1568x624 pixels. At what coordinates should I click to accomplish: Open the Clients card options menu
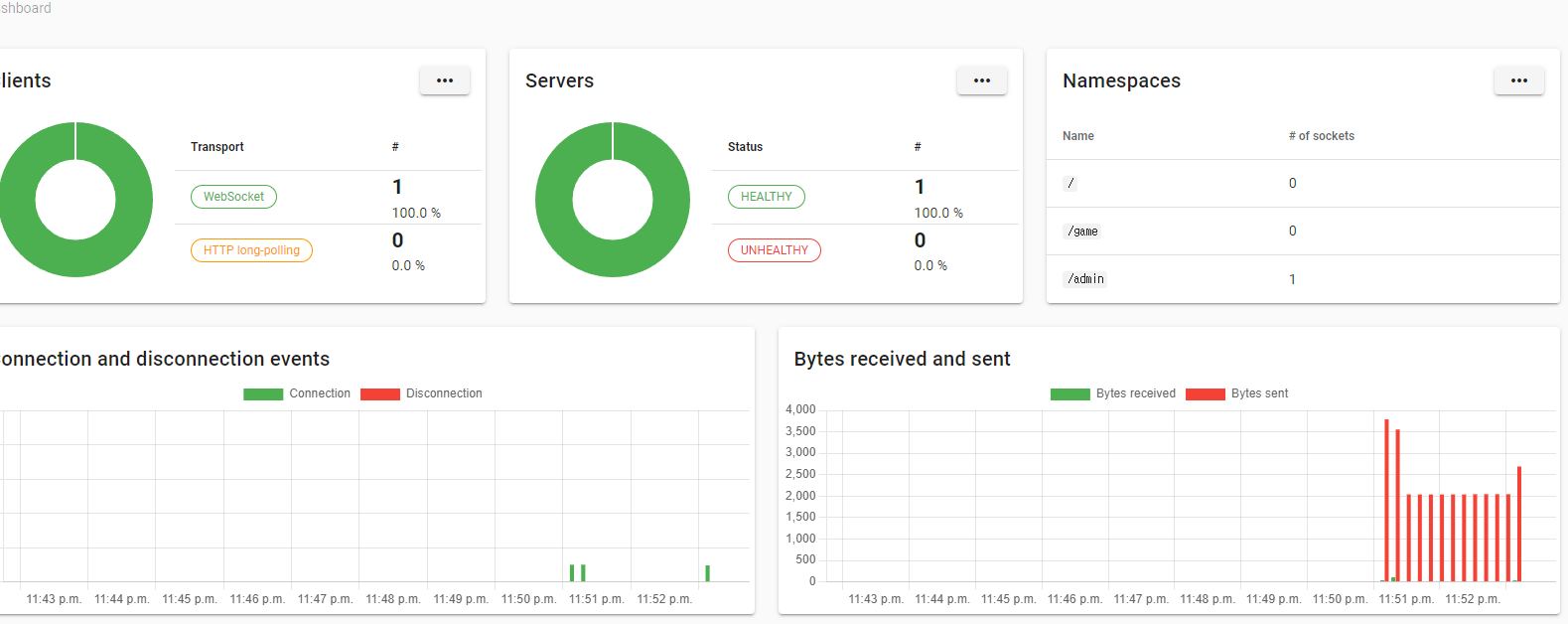[445, 80]
